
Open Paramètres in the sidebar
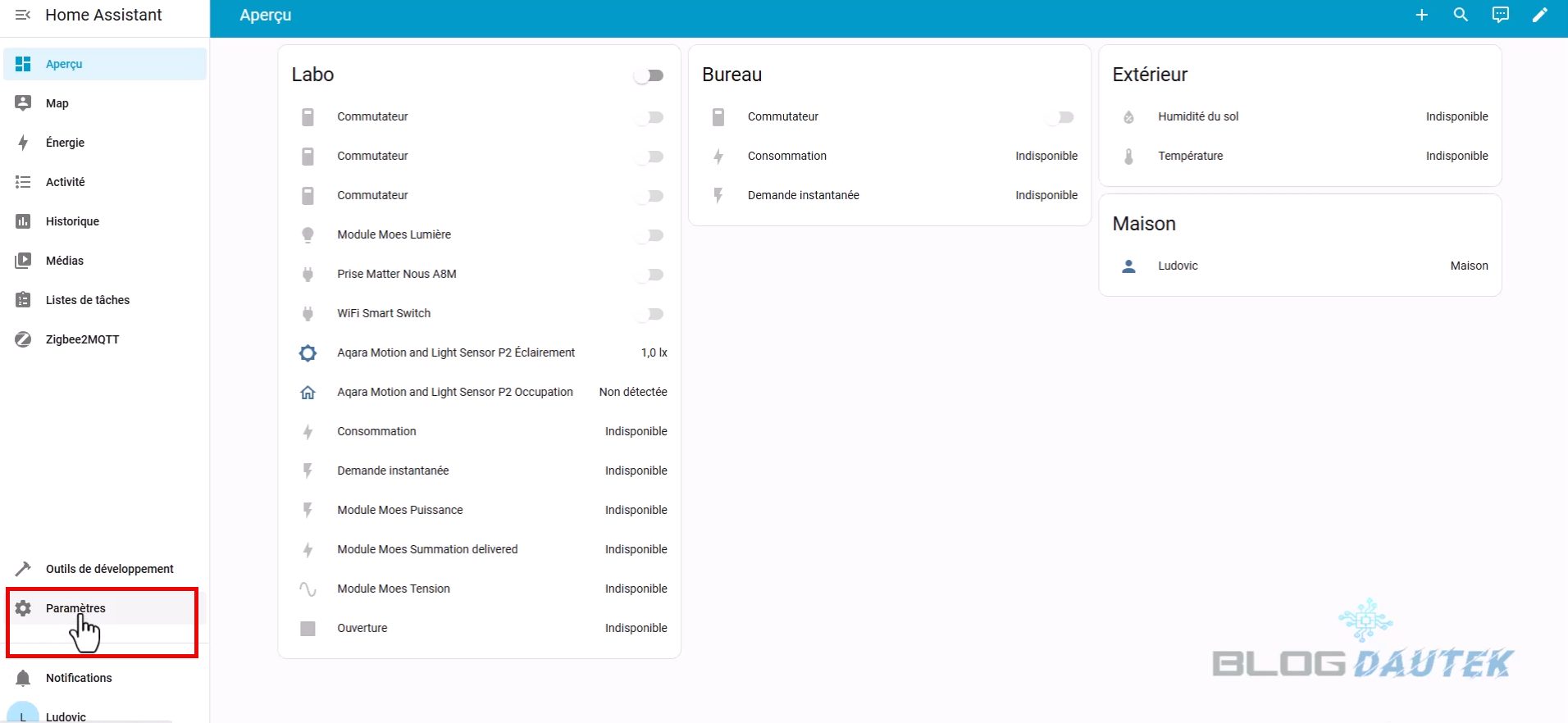click(x=75, y=608)
